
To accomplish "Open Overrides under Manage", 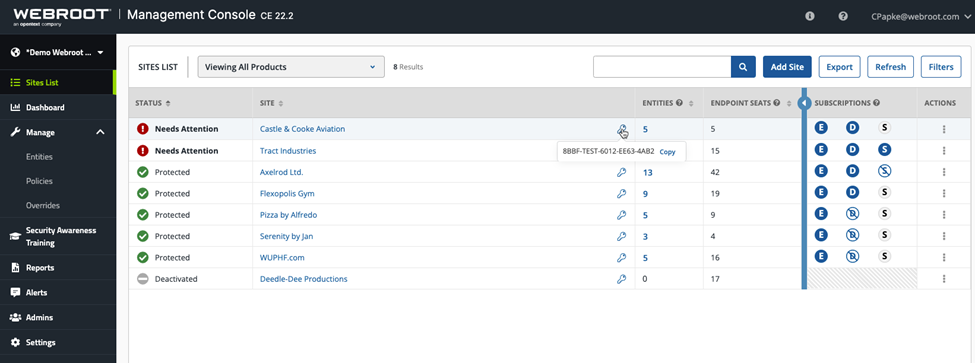I will 42,205.
